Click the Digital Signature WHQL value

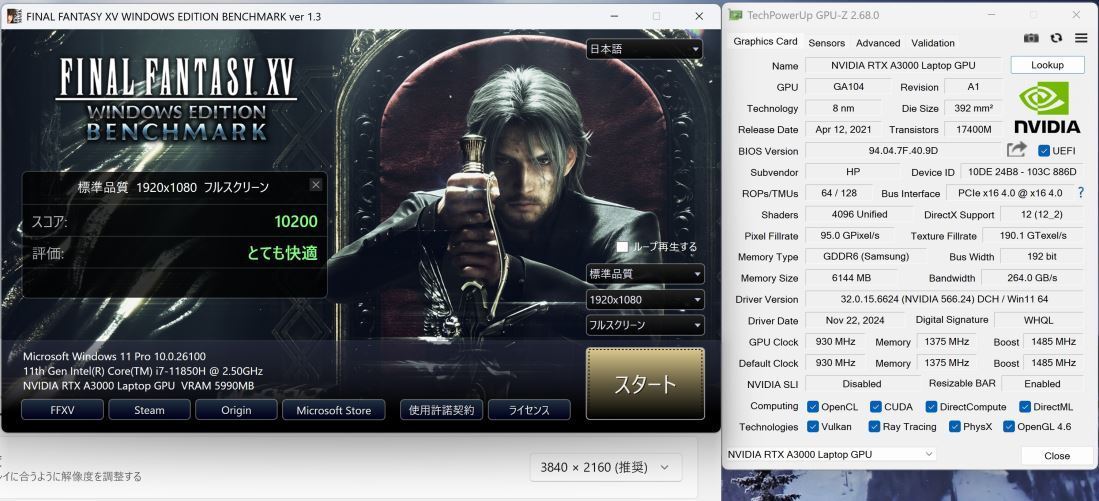pos(1038,320)
